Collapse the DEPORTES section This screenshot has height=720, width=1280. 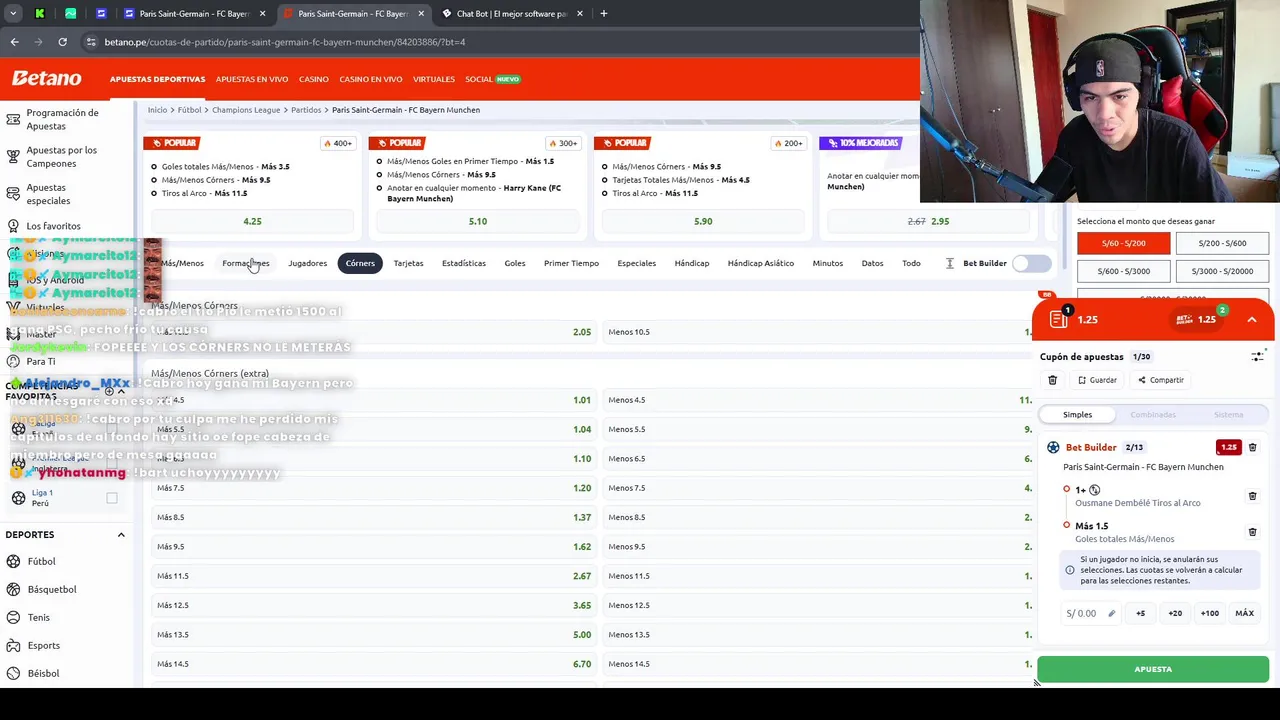121,535
